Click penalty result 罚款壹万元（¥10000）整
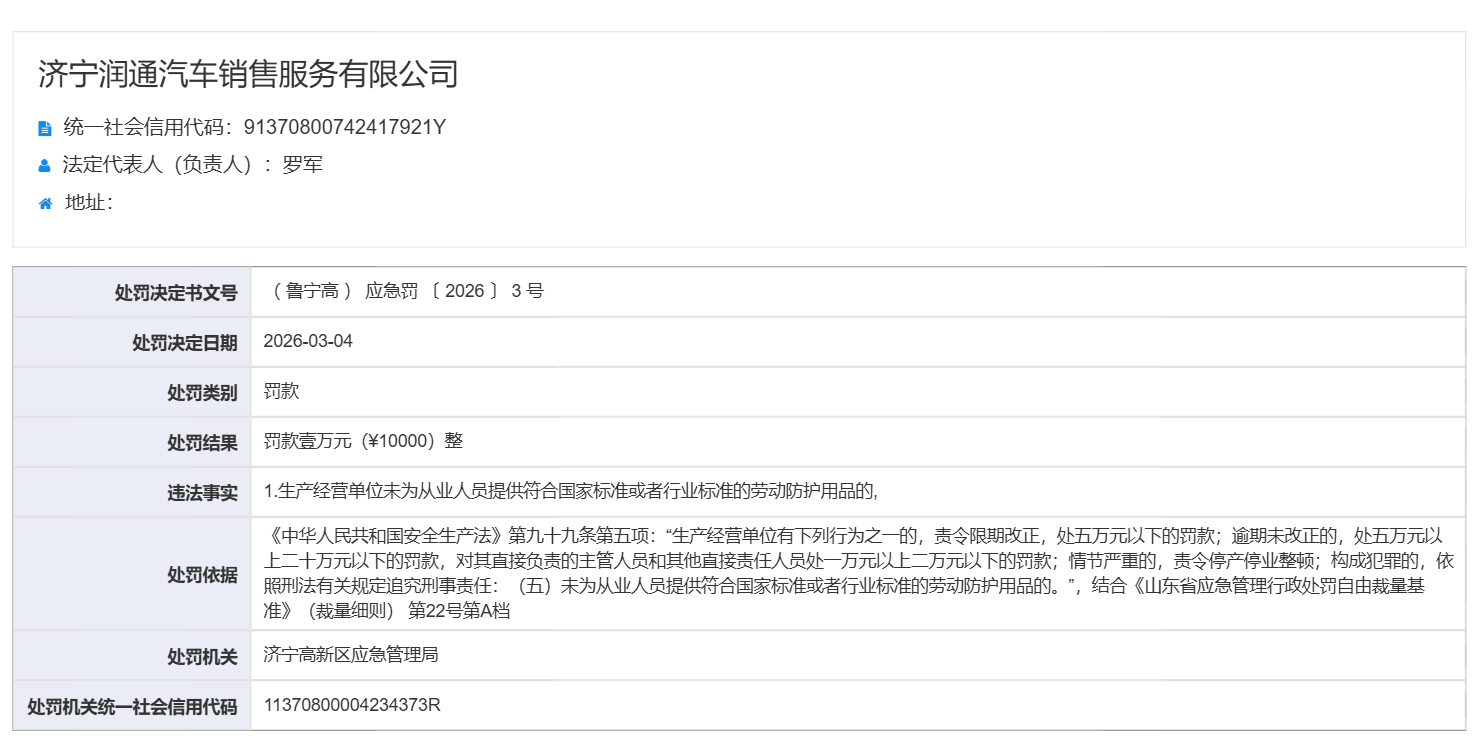Viewport: 1478px width, 743px height. click(363, 441)
